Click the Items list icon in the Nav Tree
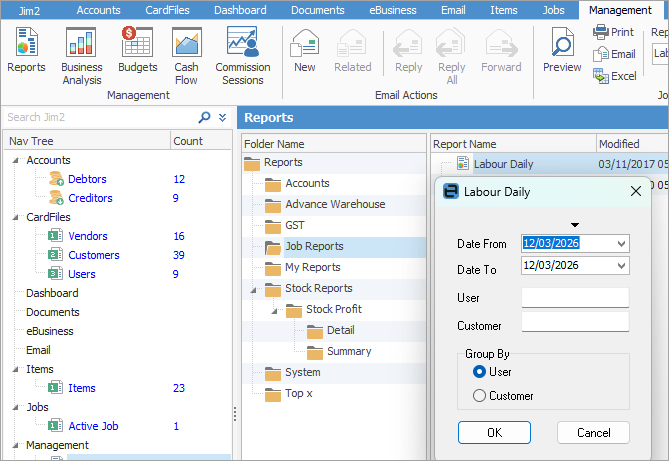Screen dimensions: 669x461 (55, 388)
